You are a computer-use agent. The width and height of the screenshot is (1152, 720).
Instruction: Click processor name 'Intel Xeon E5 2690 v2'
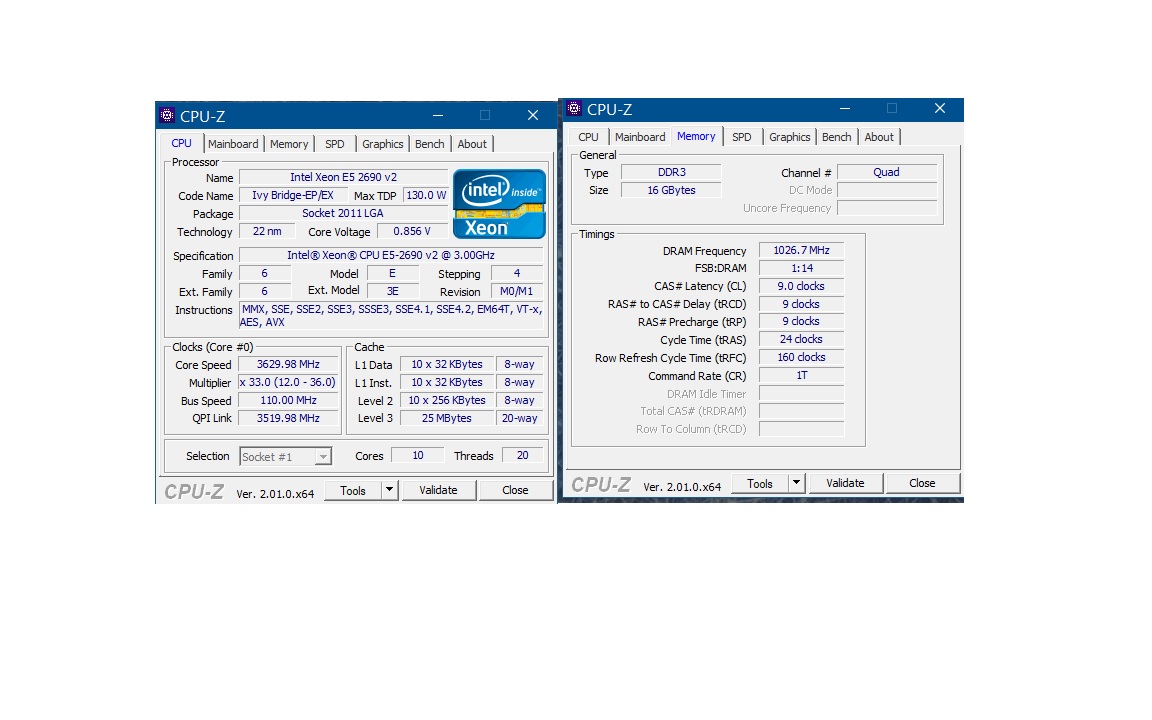343,177
